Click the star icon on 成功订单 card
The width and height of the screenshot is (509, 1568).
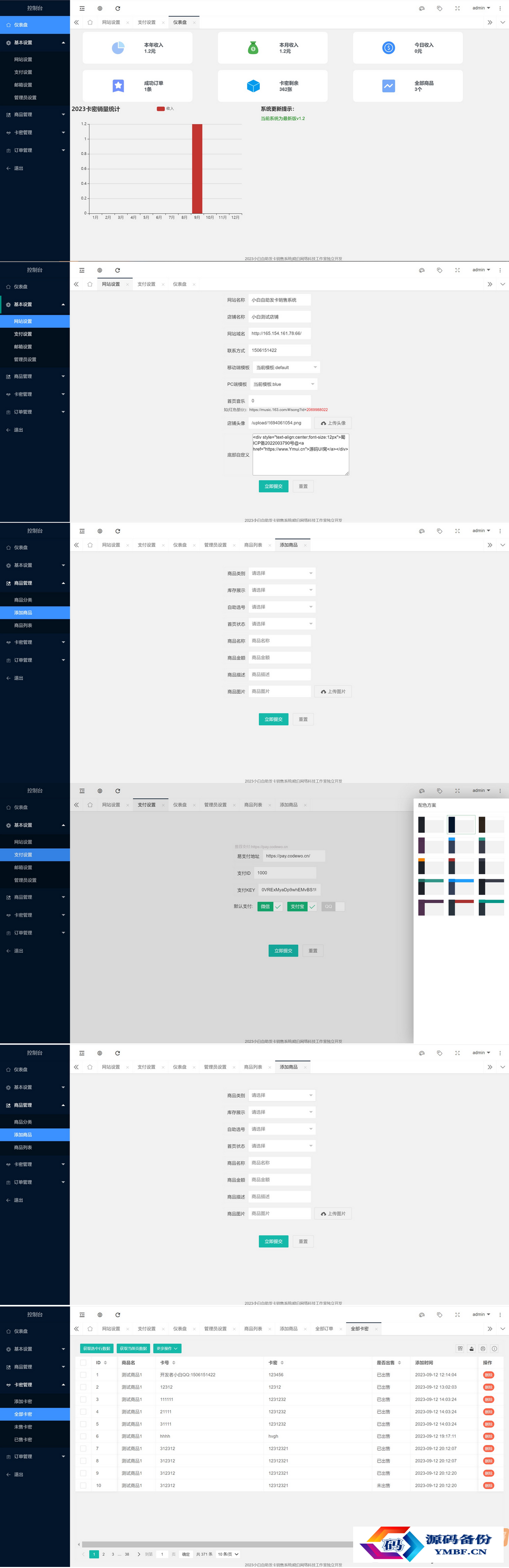pyautogui.click(x=118, y=86)
